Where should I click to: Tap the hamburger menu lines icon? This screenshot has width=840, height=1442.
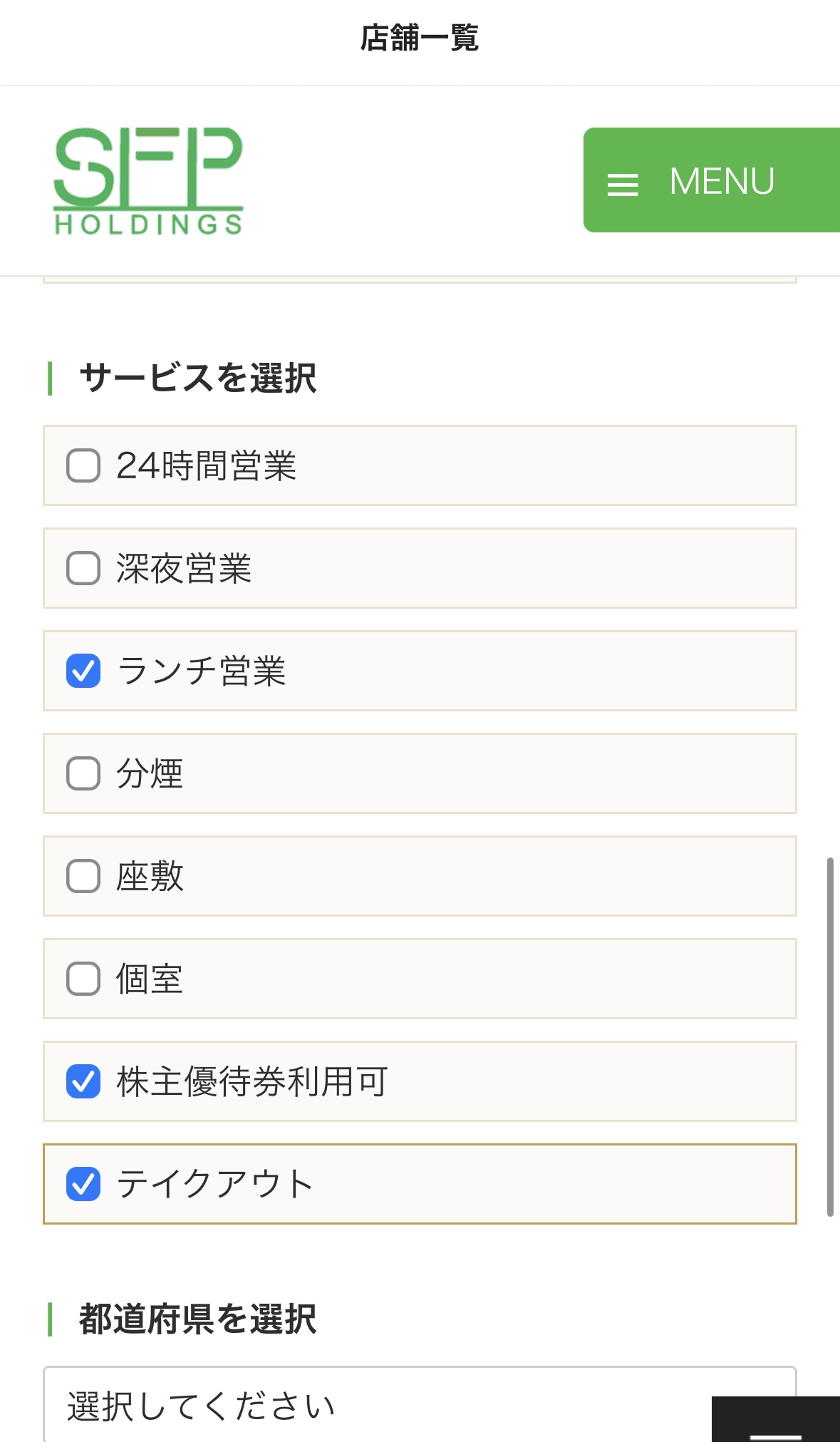(x=622, y=185)
